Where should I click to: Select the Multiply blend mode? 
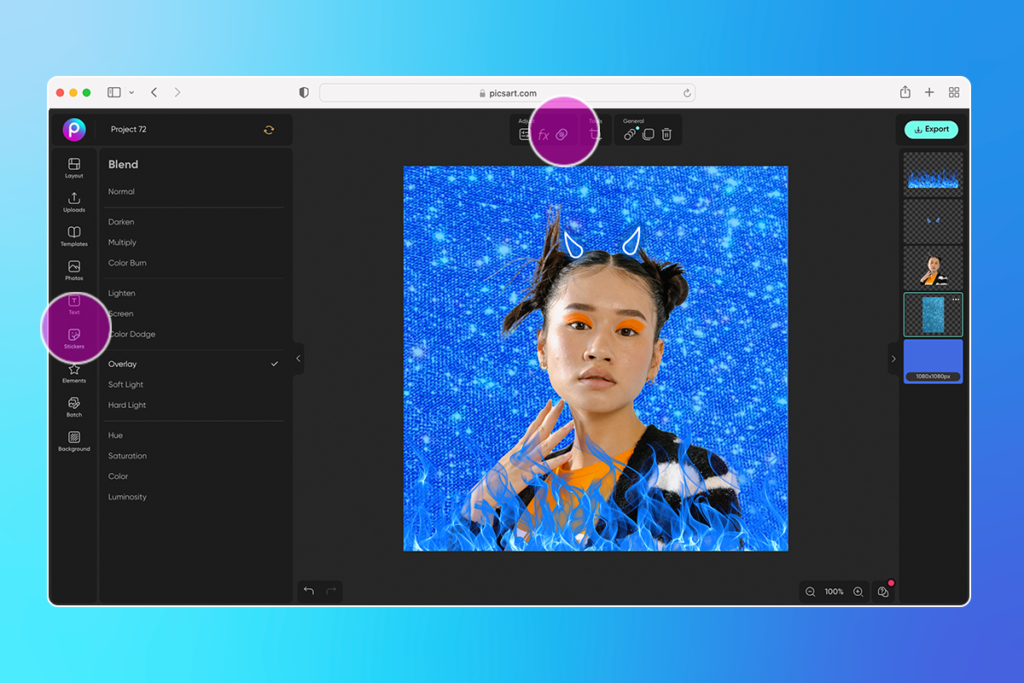click(124, 242)
